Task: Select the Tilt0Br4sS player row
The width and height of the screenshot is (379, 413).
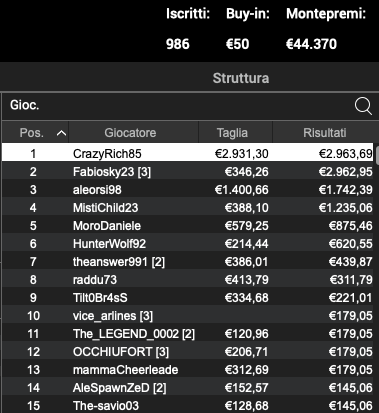Action: tap(188, 298)
